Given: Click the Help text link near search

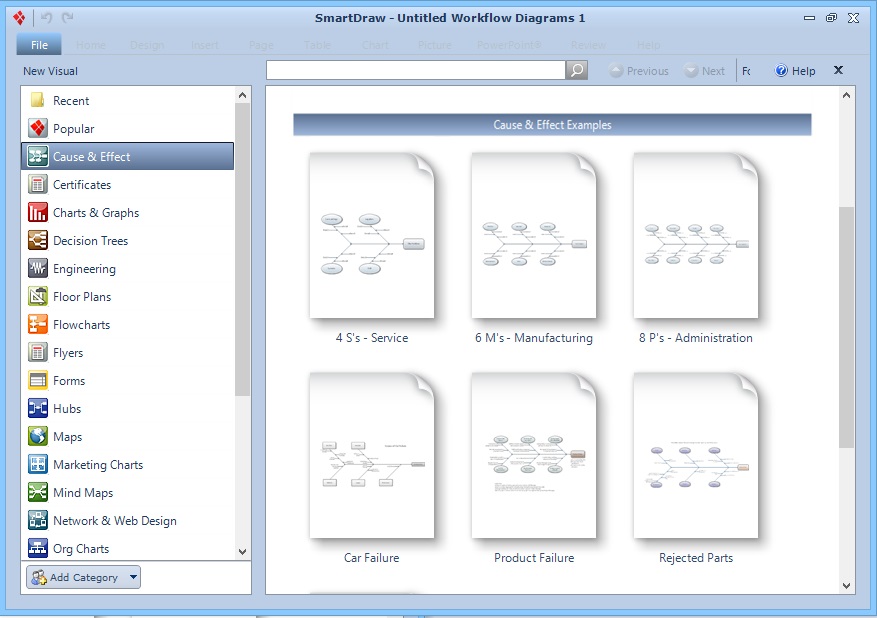Looking at the screenshot, I should [803, 71].
